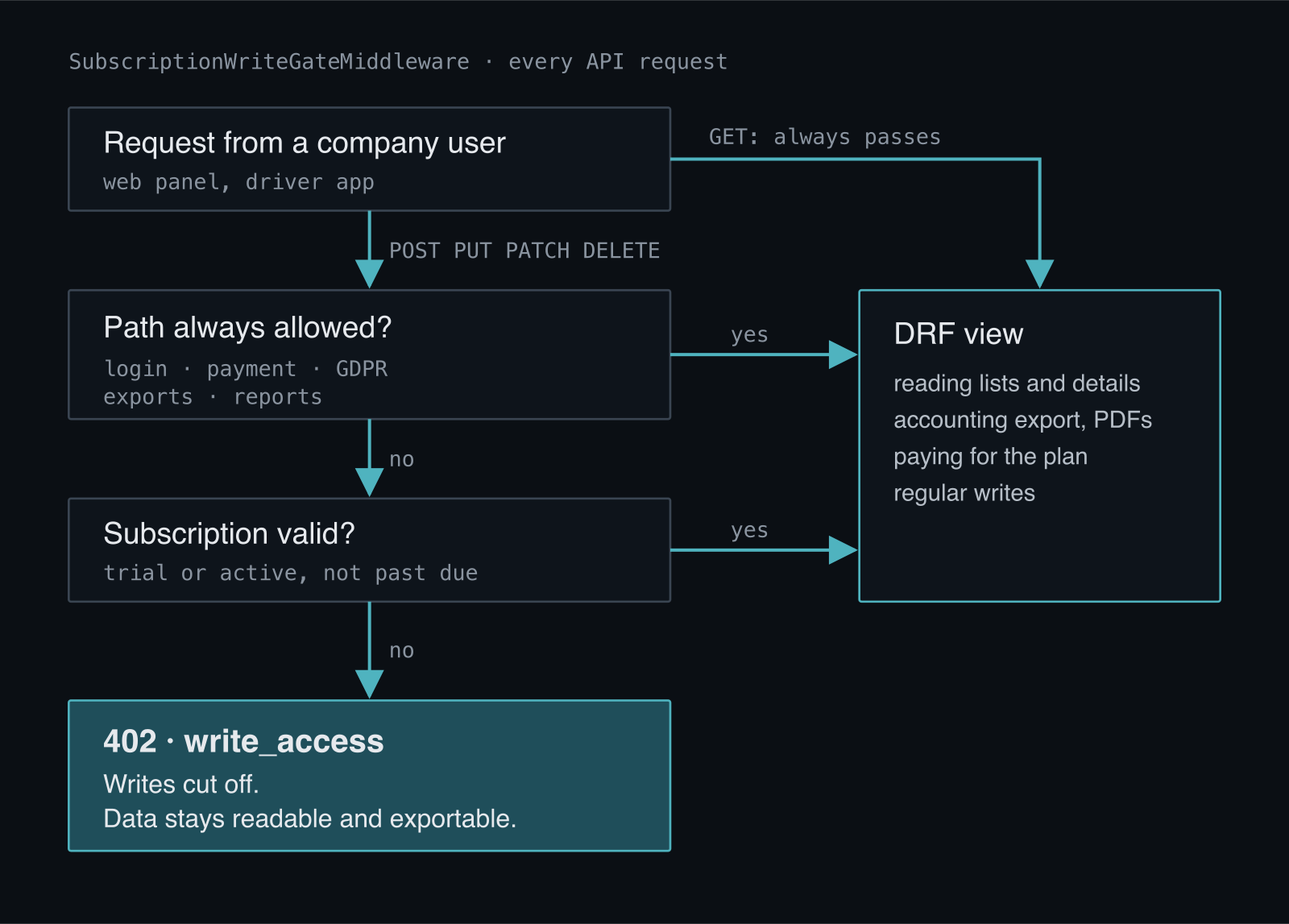Click 'trial or active, not past due' text

[x=291, y=573]
